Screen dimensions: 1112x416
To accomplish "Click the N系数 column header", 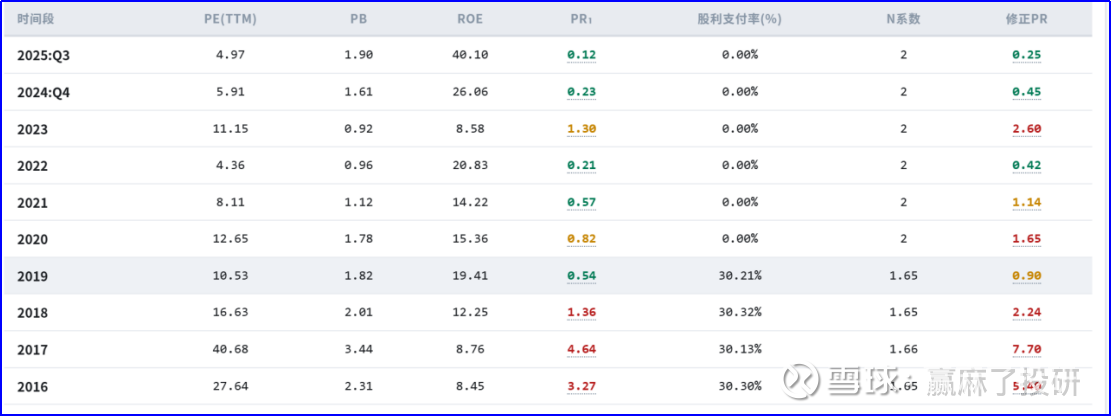I will pyautogui.click(x=903, y=19).
